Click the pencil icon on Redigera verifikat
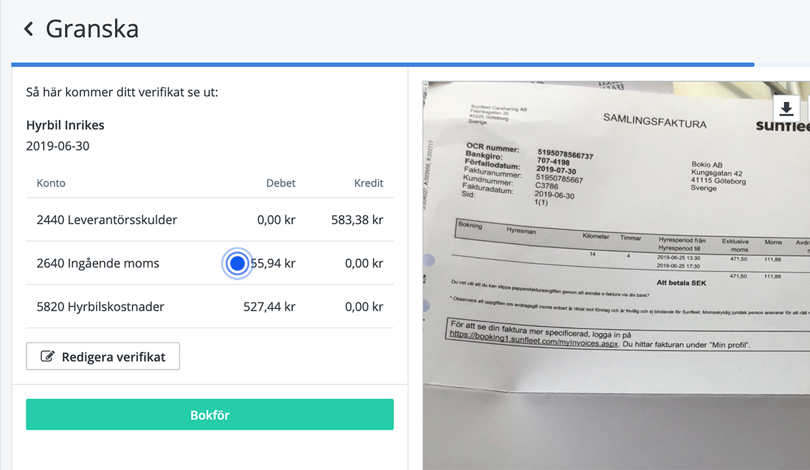 tap(46, 357)
